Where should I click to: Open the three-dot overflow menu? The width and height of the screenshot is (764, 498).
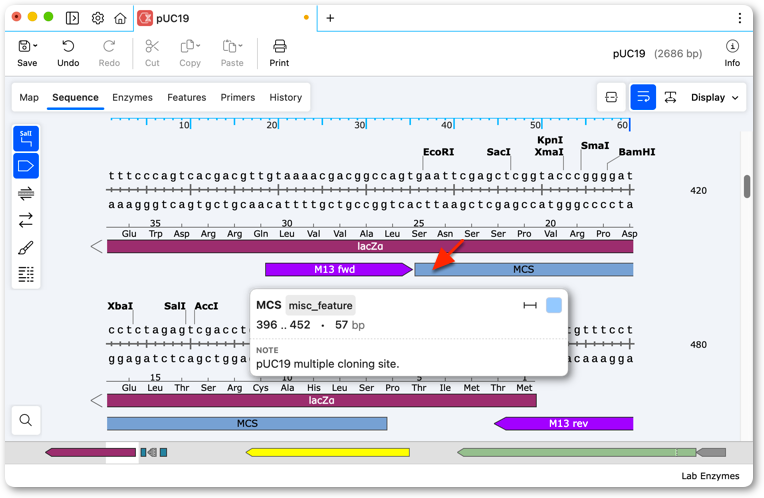tap(740, 18)
